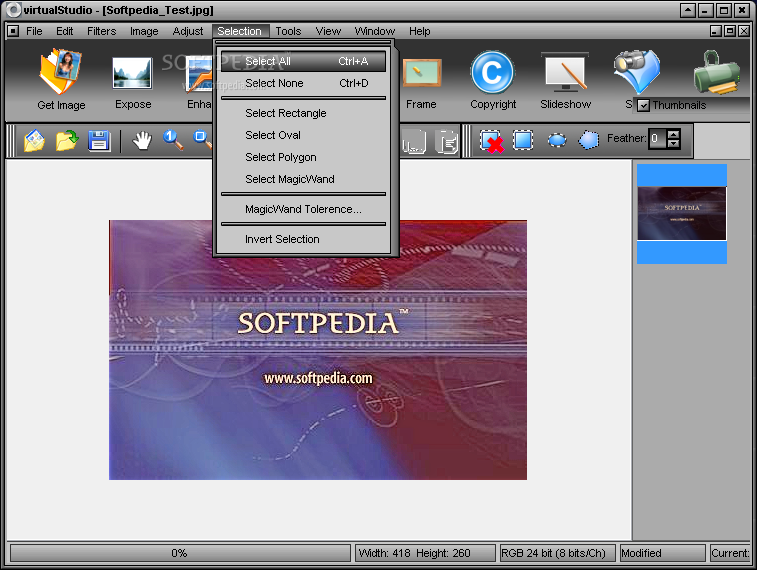Image resolution: width=757 pixels, height=570 pixels.
Task: Open the Image menu
Action: (x=144, y=31)
